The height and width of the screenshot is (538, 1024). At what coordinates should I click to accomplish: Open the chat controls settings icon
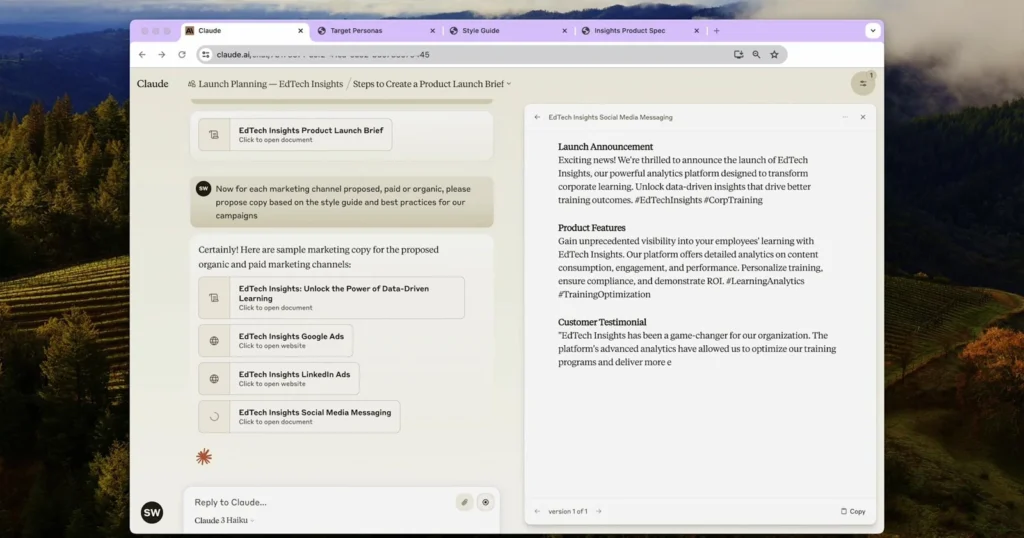tap(862, 83)
